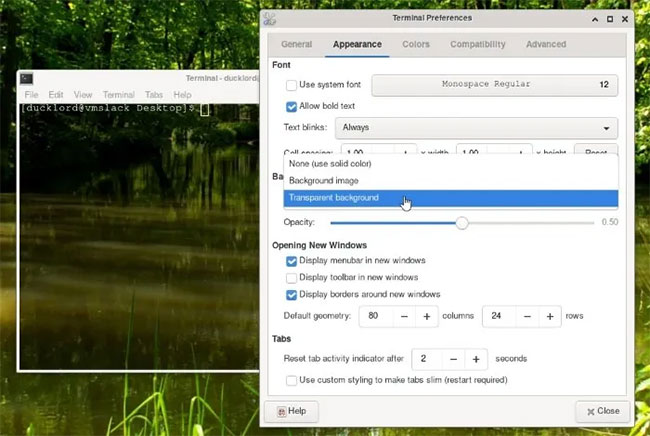Click the Help button in preferences
The height and width of the screenshot is (436, 650).
coord(291,411)
